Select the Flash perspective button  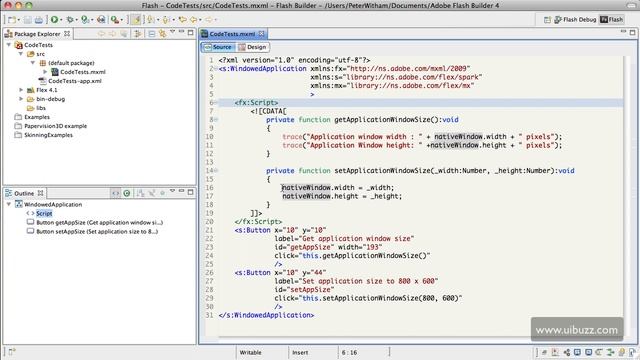pyautogui.click(x=611, y=20)
